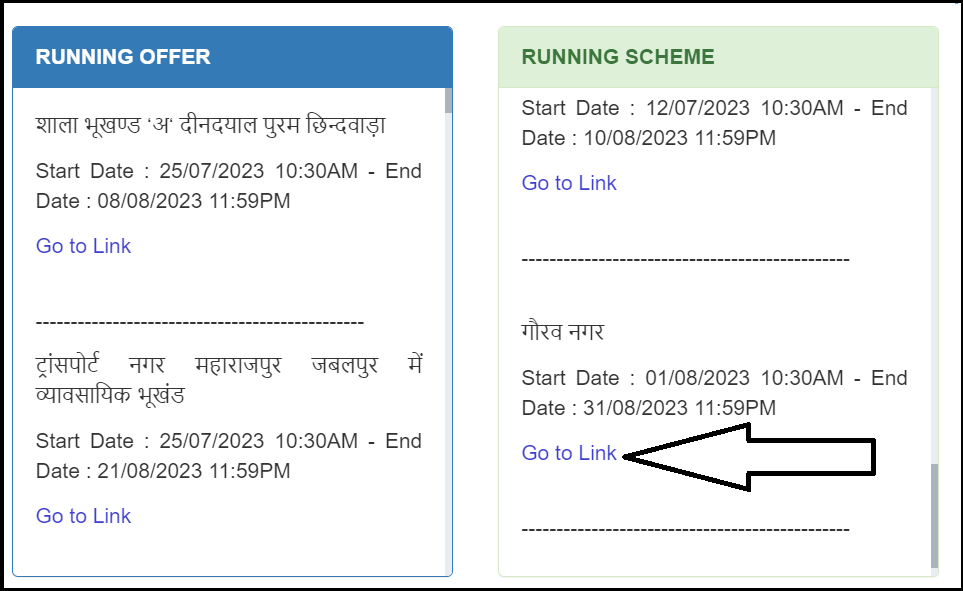Select the गौरव नगर scheme title
Image resolution: width=963 pixels, height=591 pixels.
(x=563, y=331)
